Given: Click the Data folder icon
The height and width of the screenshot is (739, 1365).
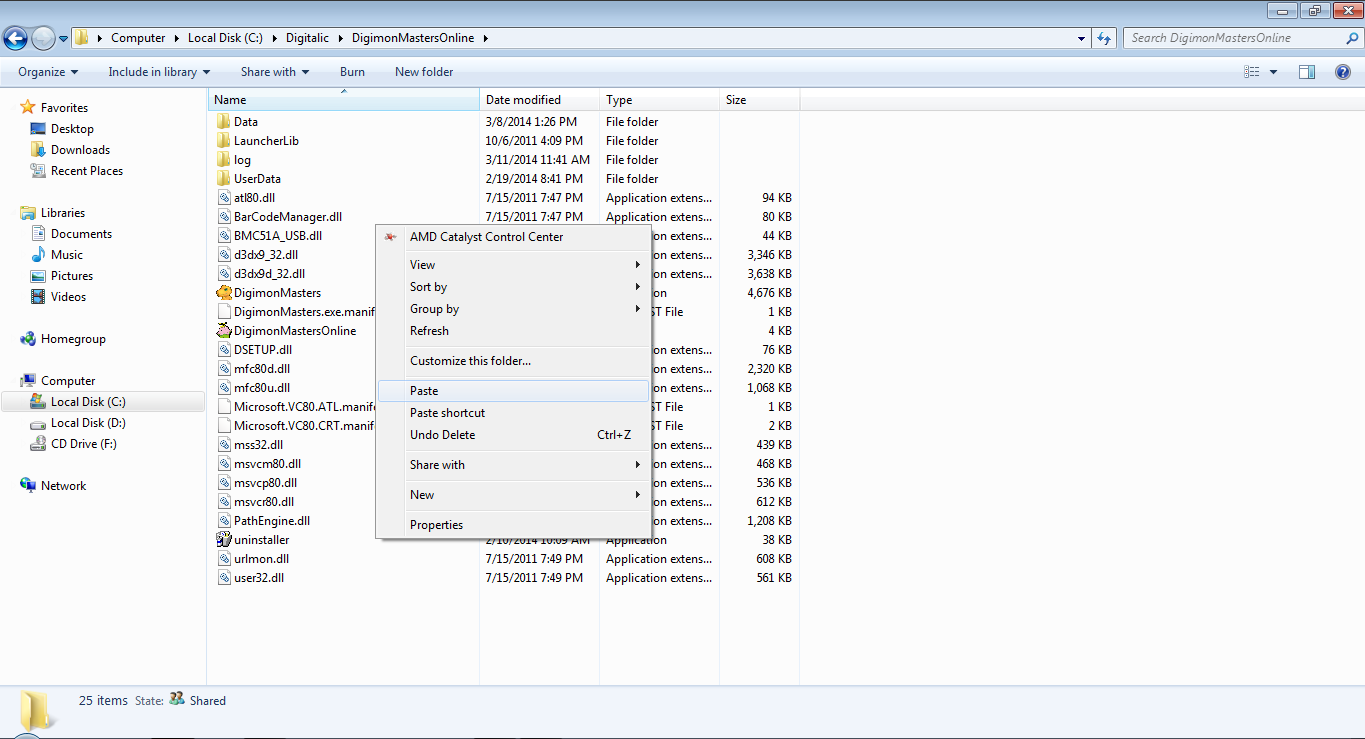Looking at the screenshot, I should pyautogui.click(x=224, y=122).
